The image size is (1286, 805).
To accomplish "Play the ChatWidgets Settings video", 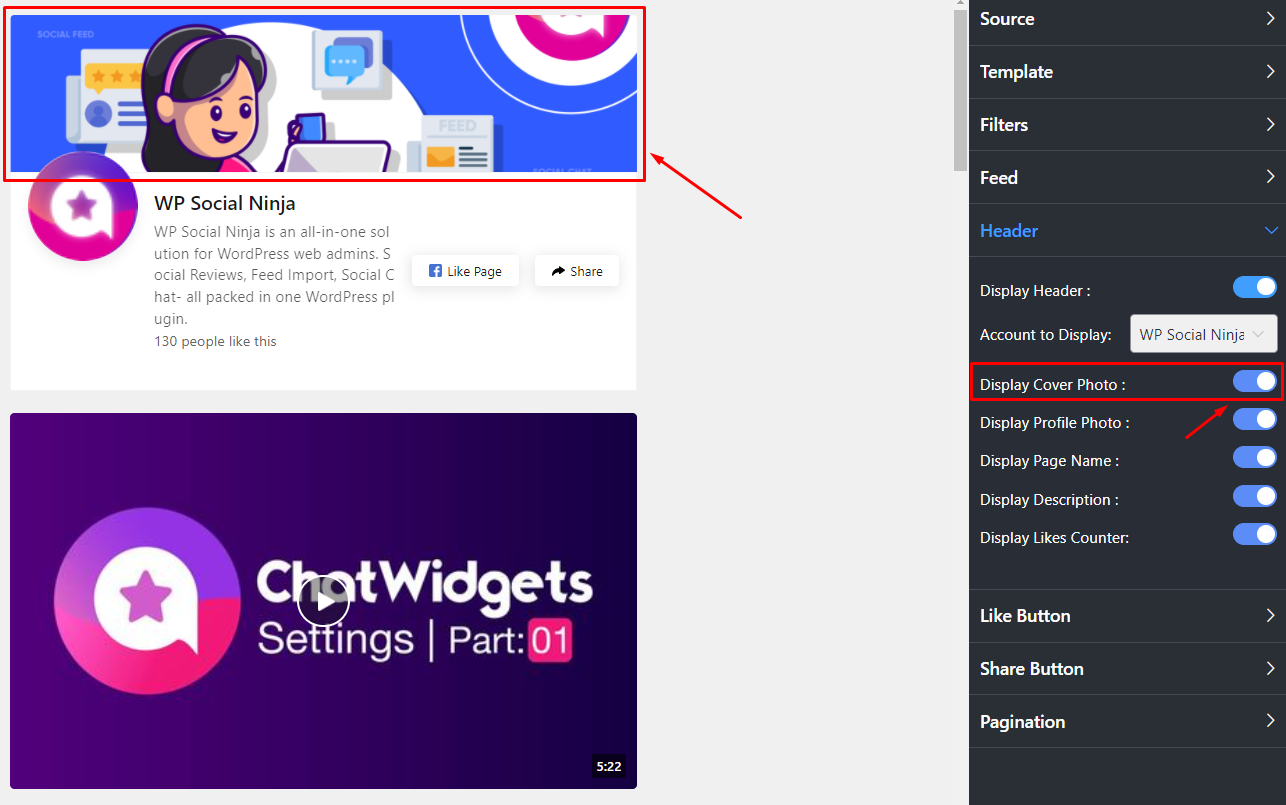I will click(323, 602).
